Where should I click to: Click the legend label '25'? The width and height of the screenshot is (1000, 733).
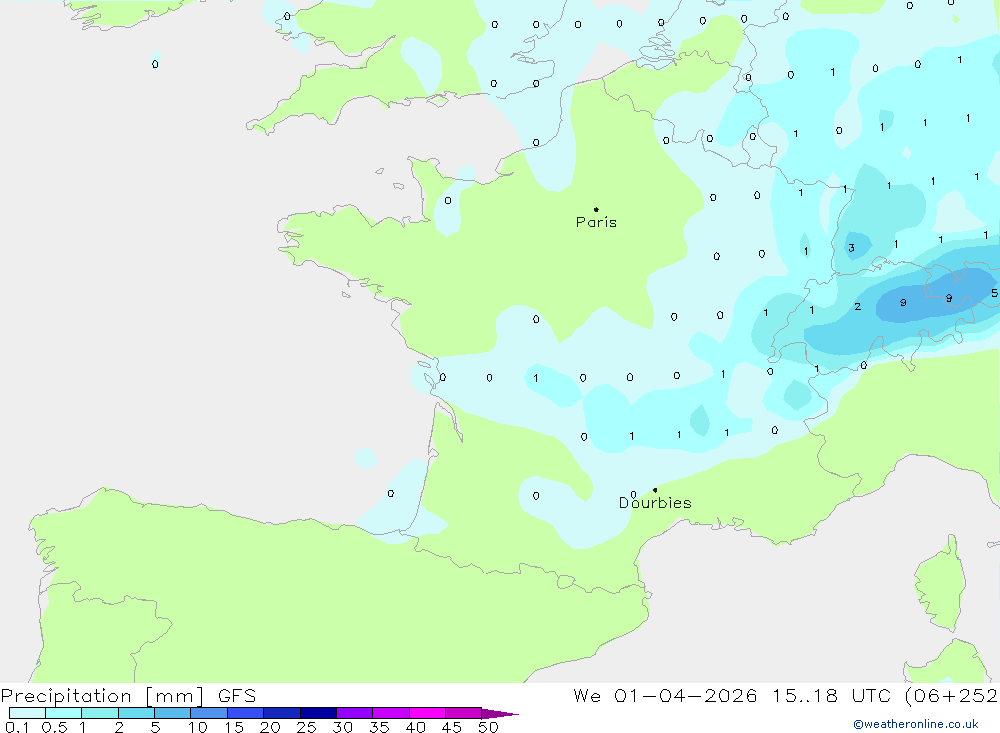click(306, 727)
